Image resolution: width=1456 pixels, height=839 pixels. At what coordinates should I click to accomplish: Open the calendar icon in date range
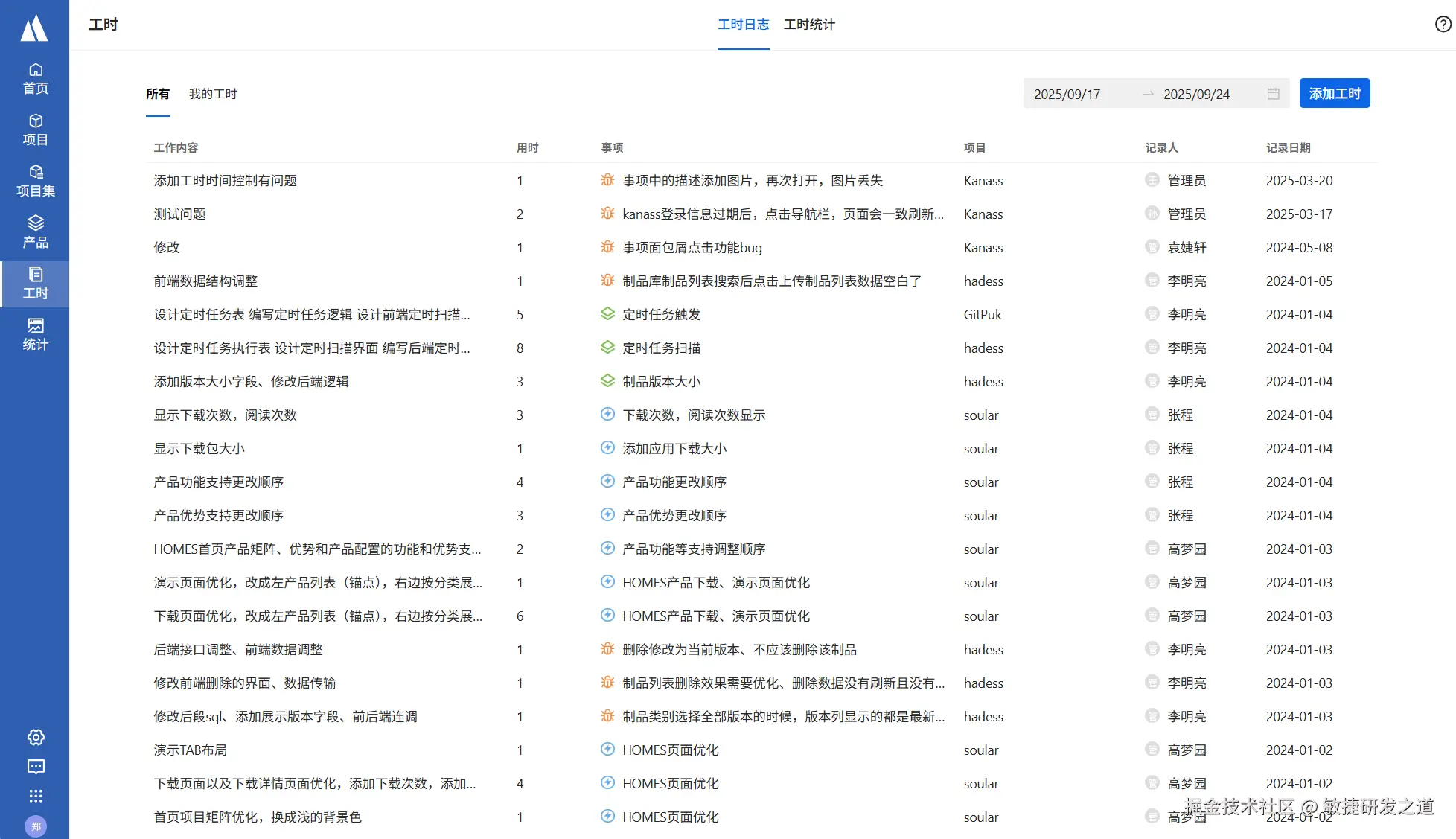pos(1273,94)
